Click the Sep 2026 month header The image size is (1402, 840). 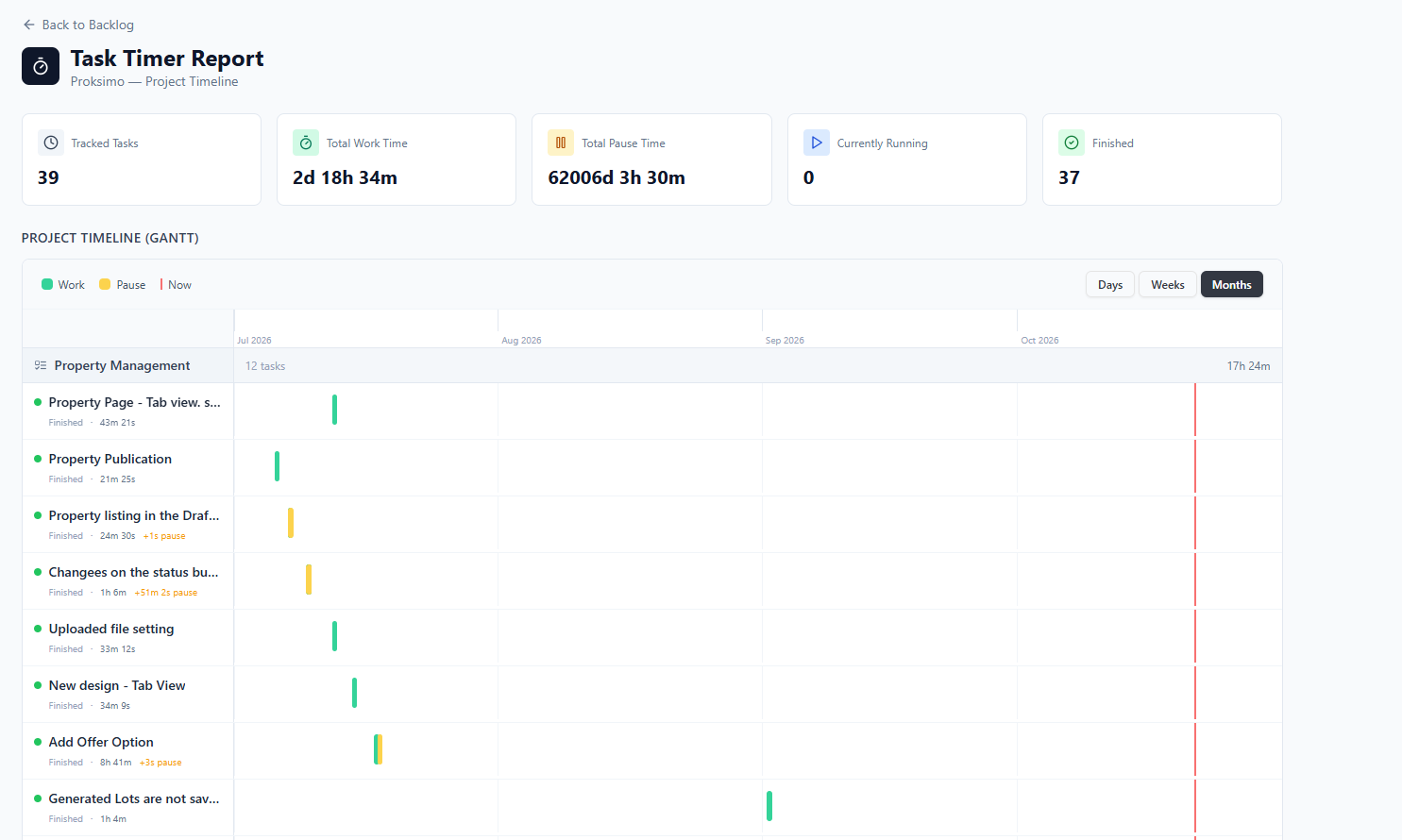click(785, 340)
